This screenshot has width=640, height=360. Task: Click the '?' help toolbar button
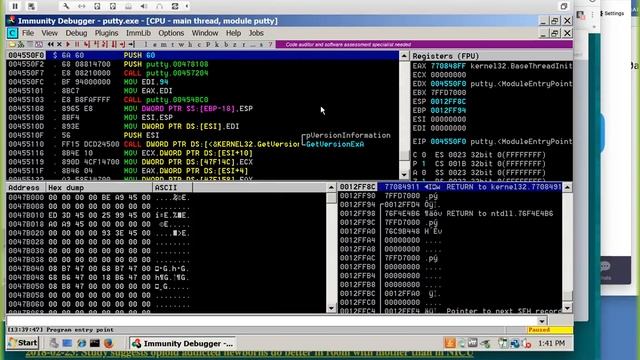[270, 44]
